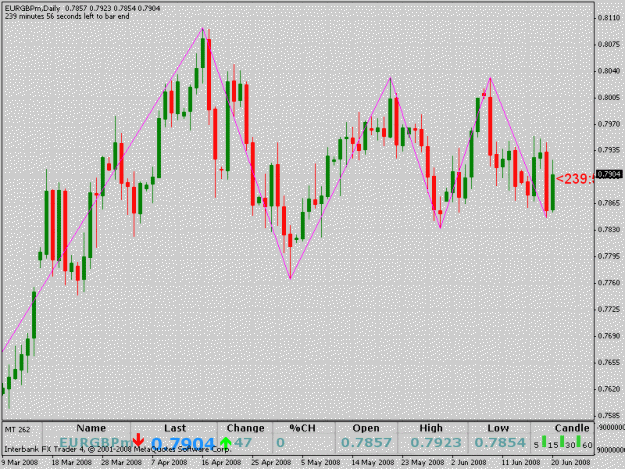Click the 9 Mar 2008 date label
Viewport: 625px width, 469px height.
(x=19, y=462)
